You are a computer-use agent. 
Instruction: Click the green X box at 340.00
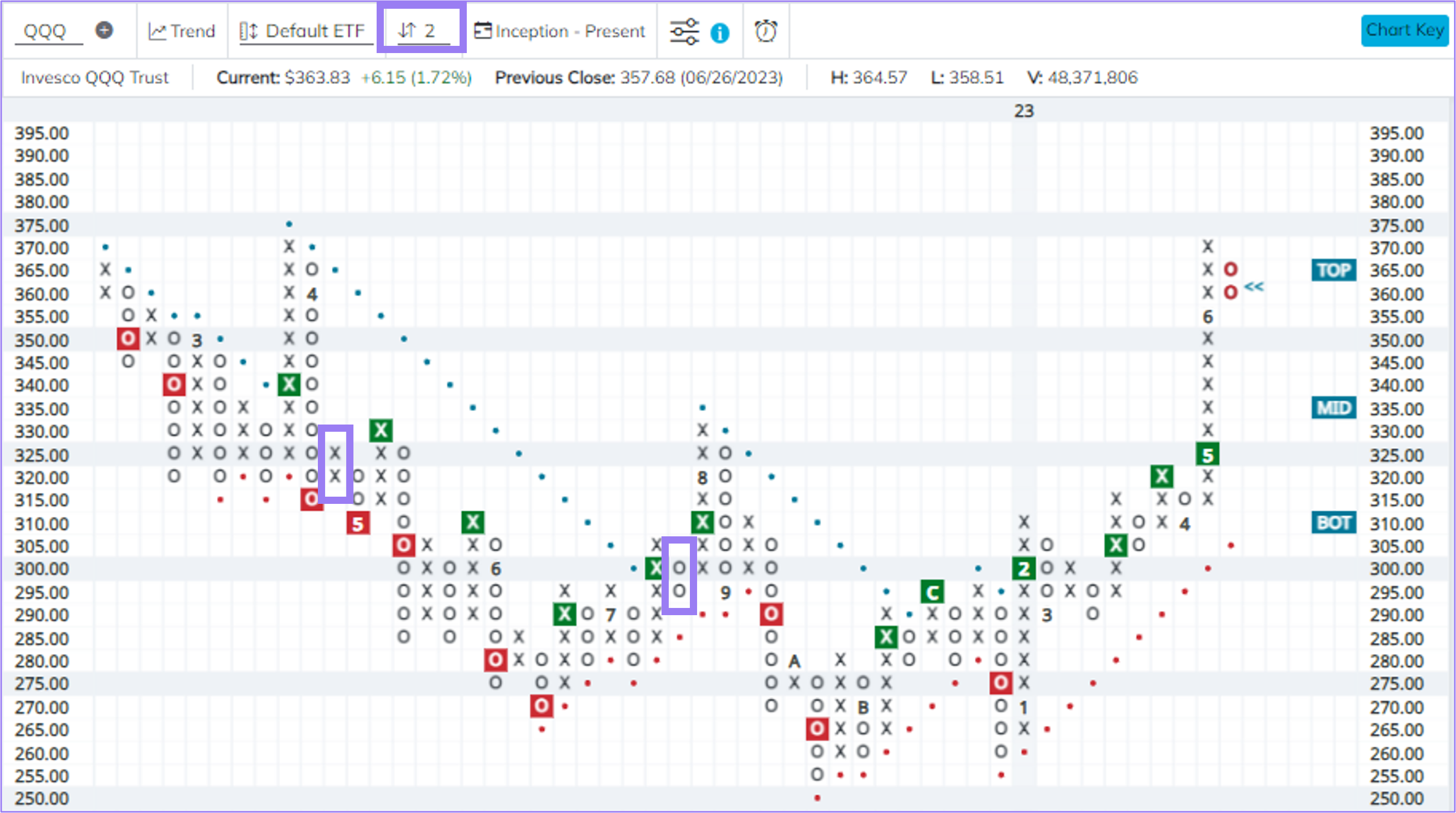(289, 384)
